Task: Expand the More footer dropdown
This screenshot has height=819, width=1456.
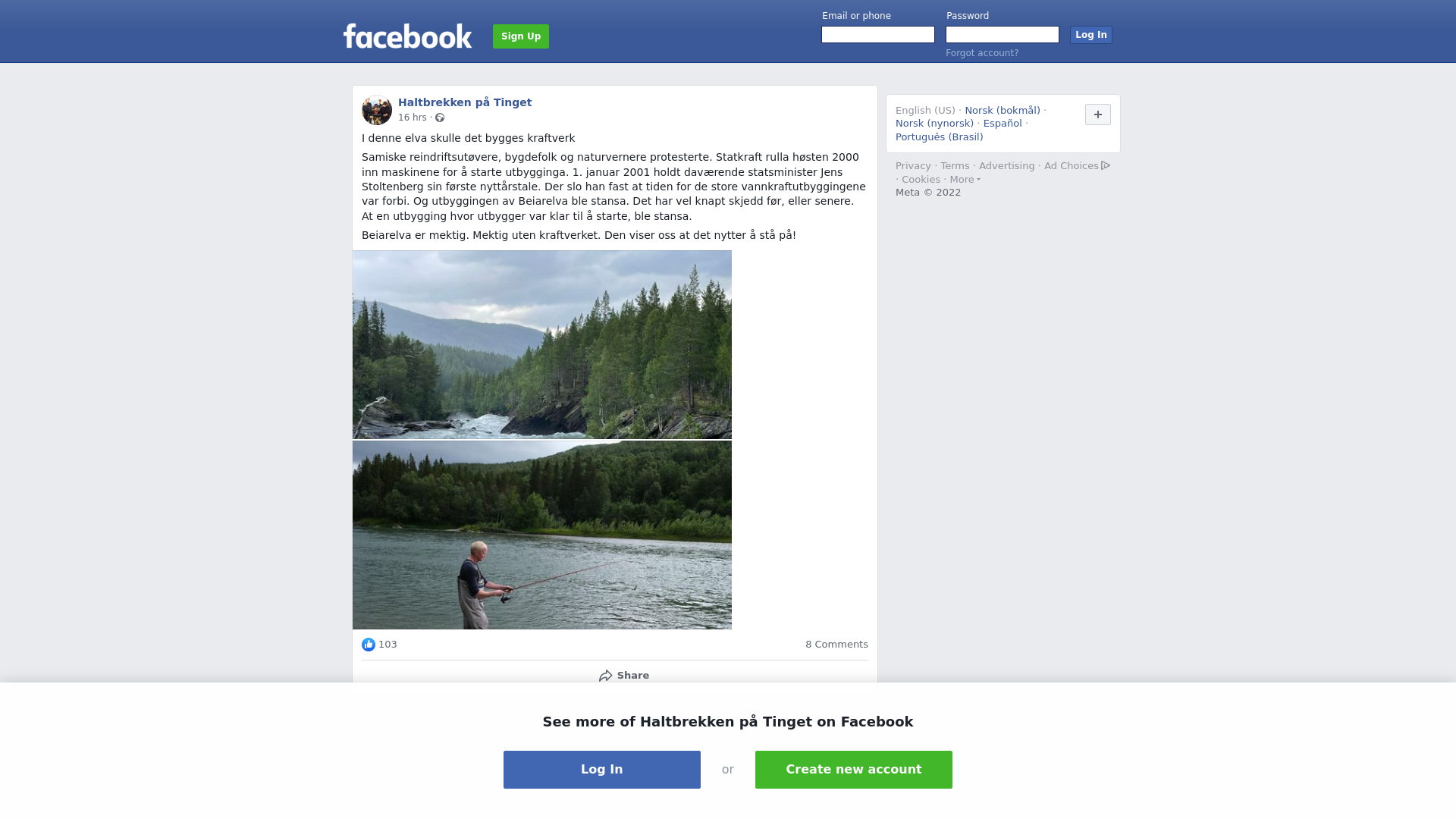Action: [x=965, y=180]
